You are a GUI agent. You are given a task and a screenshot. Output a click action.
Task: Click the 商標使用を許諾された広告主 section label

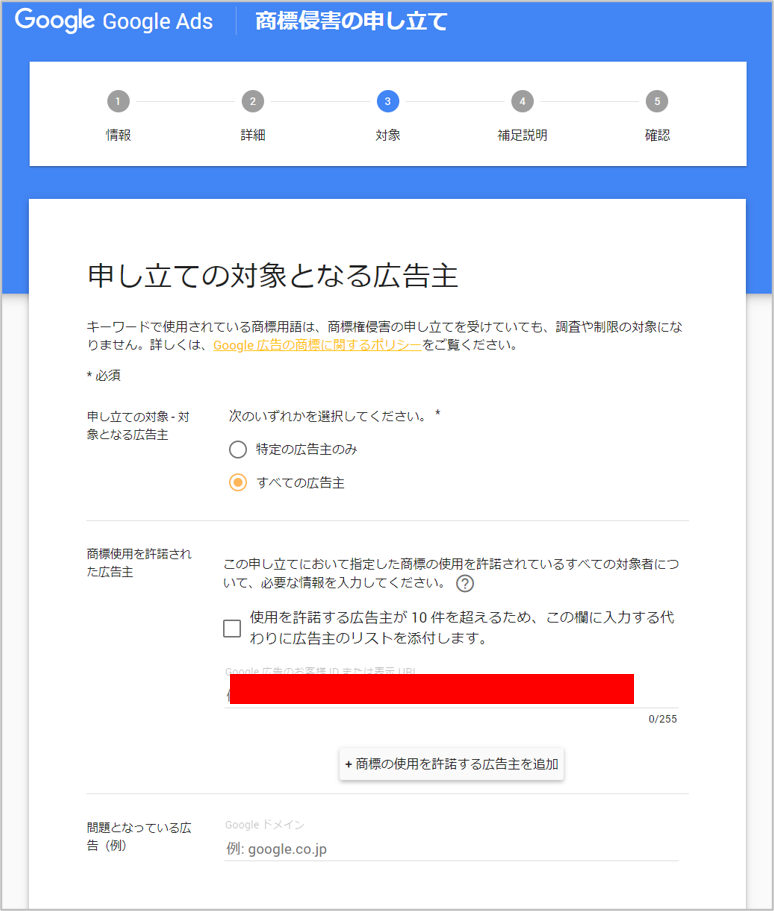(139, 562)
